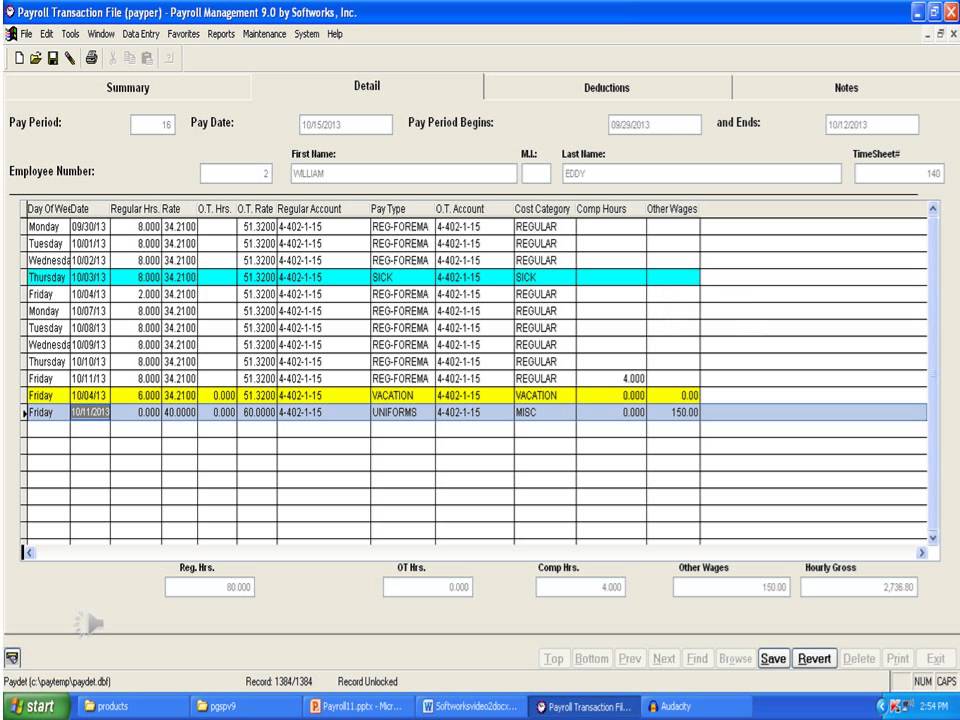The image size is (960, 720).
Task: Click the MISC cost category cell
Action: 545,413
